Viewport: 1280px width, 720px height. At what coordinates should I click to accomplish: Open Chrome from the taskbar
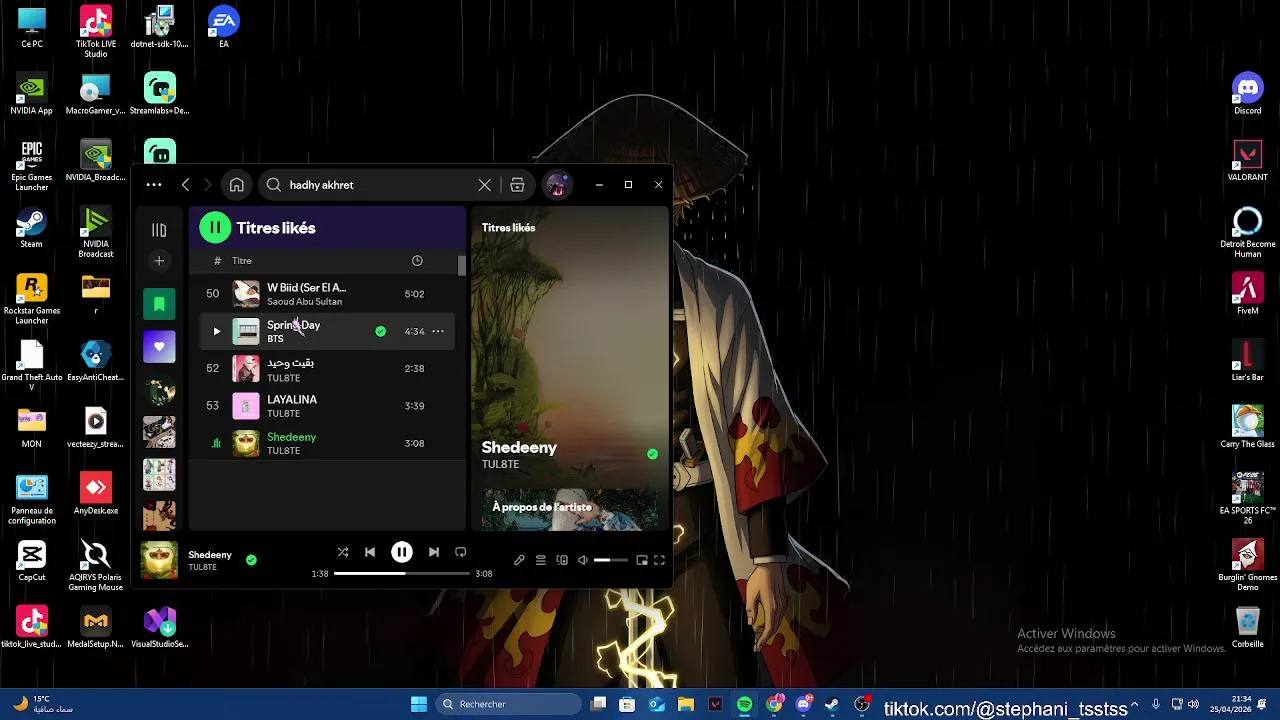coord(774,704)
